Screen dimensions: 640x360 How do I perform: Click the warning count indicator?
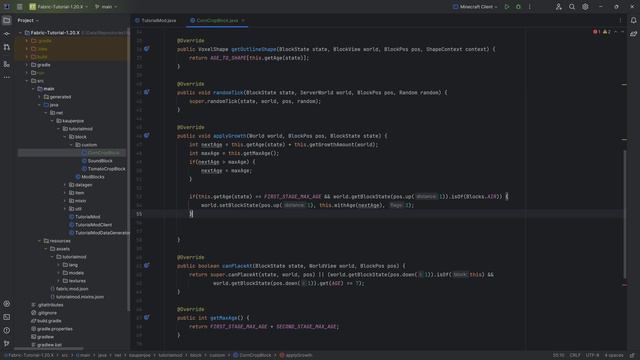click(607, 32)
